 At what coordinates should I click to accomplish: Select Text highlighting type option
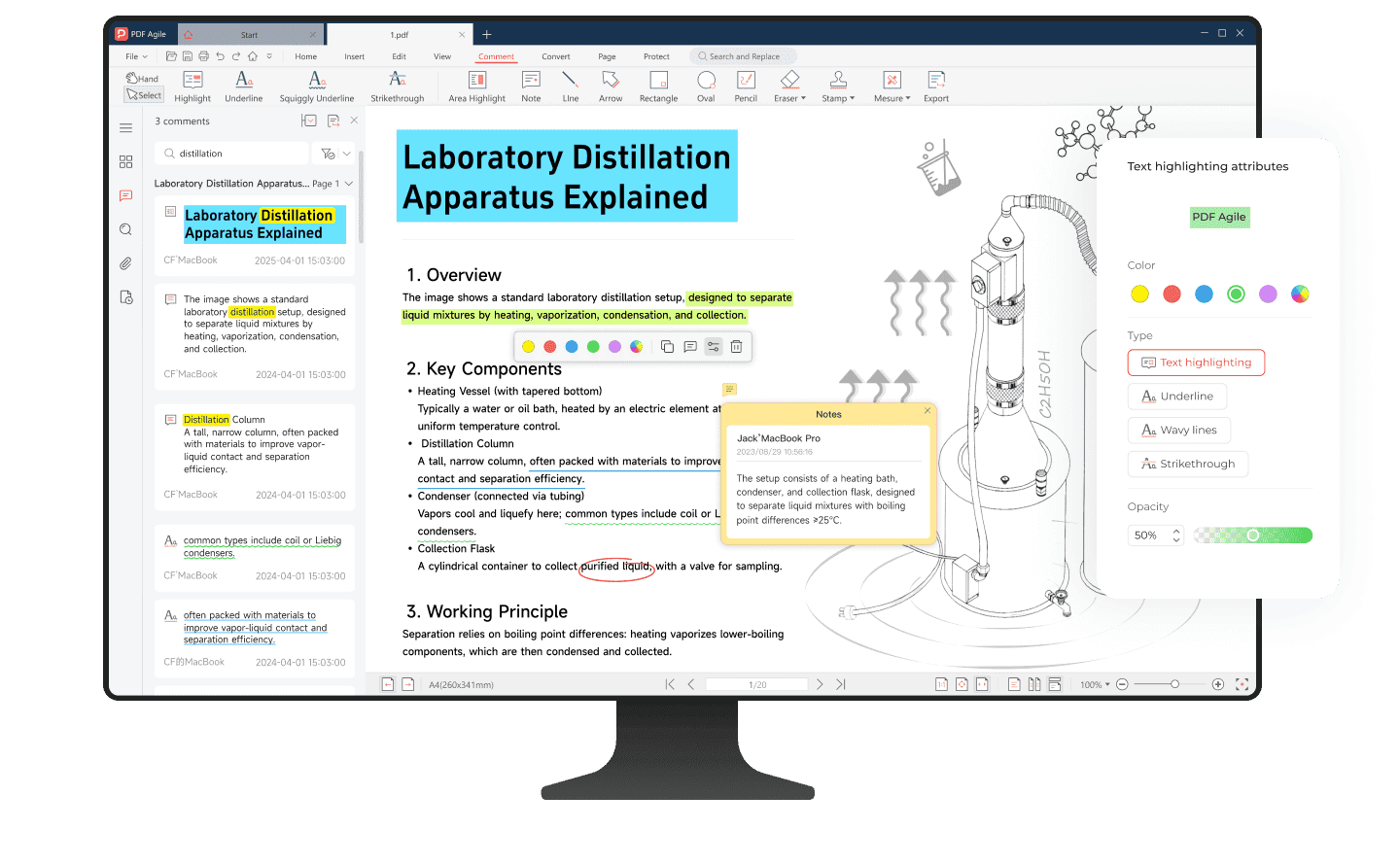(1196, 363)
